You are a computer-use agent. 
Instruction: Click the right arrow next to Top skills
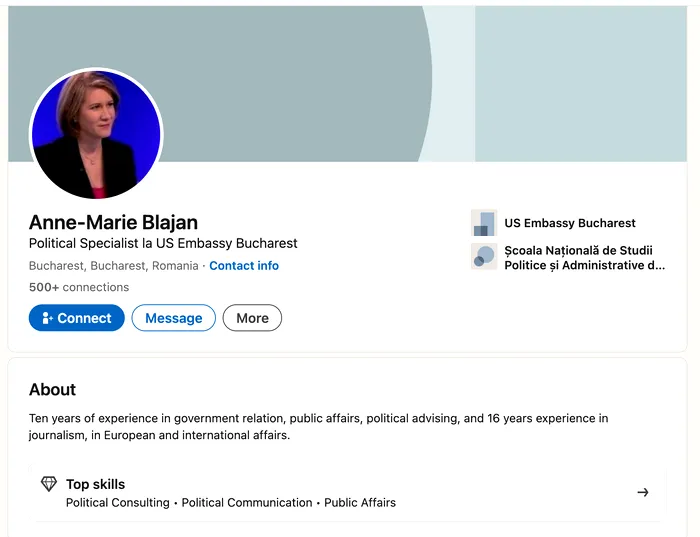[x=643, y=492]
